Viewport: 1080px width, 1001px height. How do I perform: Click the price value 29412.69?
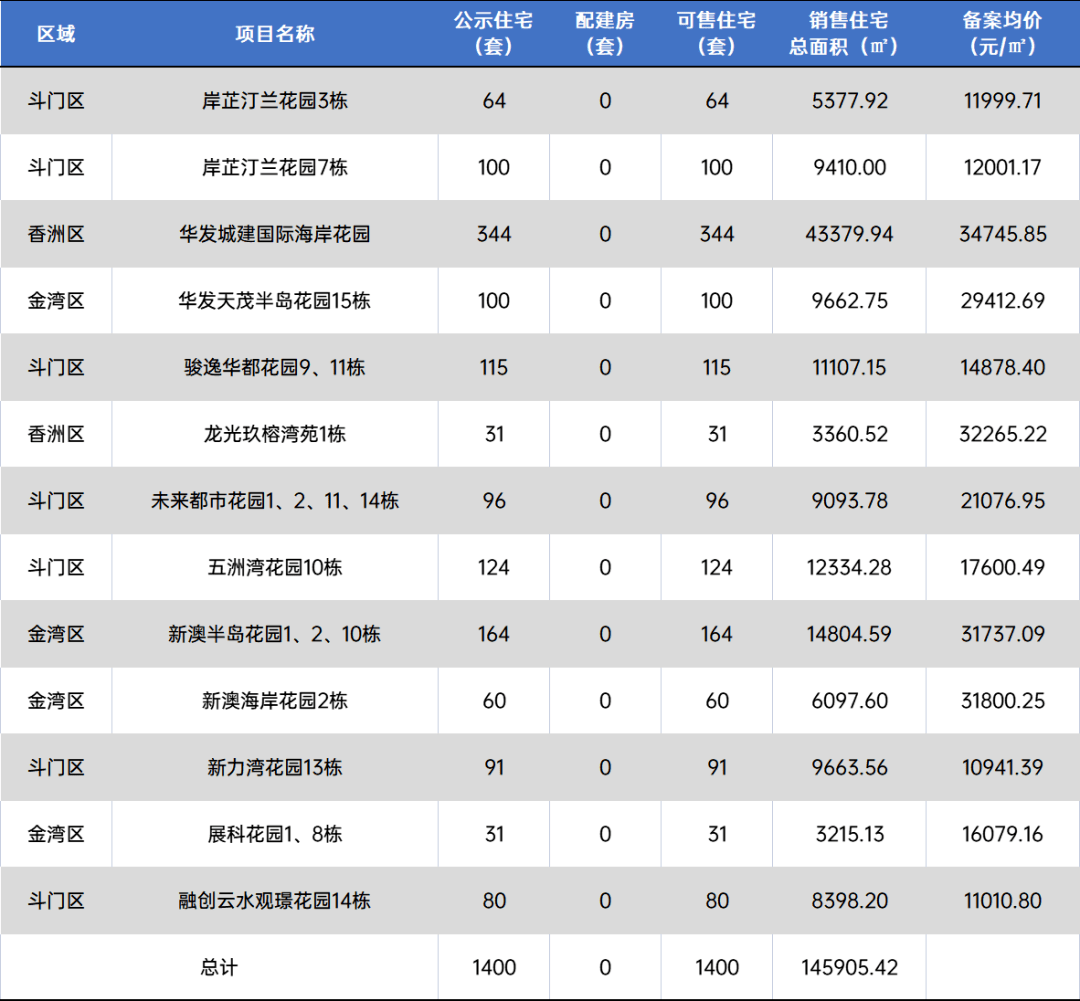point(1003,301)
